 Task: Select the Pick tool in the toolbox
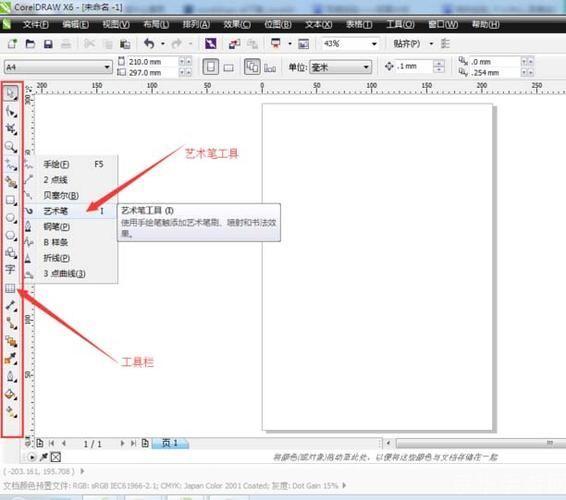pyautogui.click(x=11, y=93)
